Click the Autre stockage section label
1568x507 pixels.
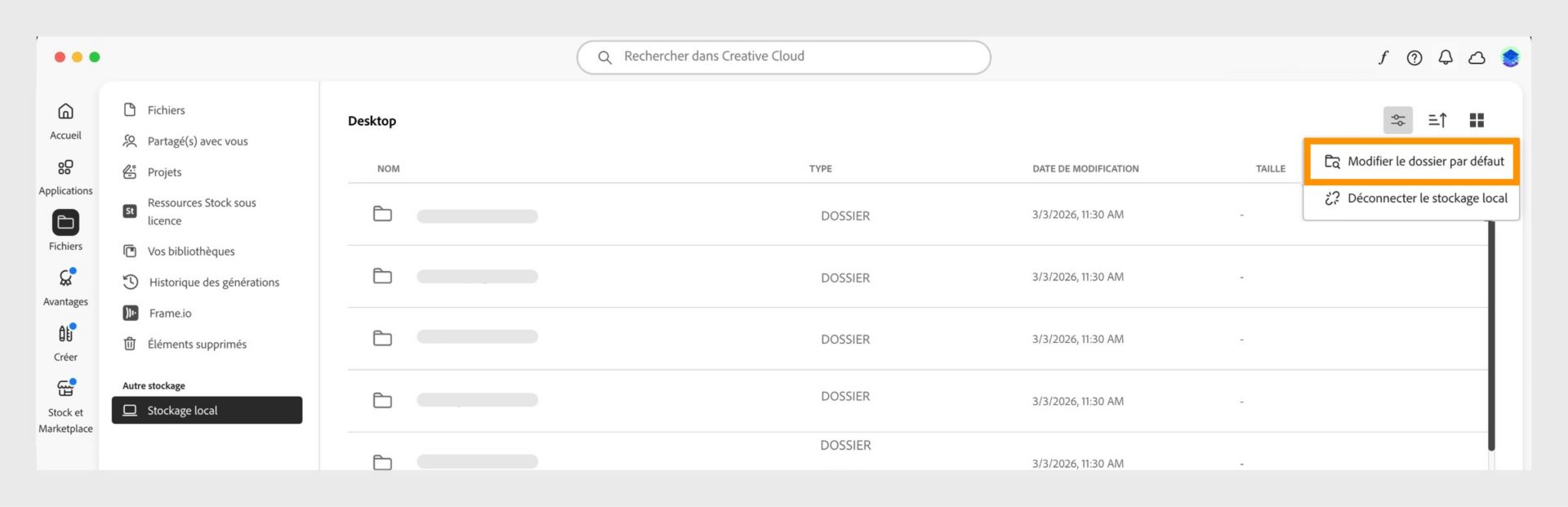[154, 385]
